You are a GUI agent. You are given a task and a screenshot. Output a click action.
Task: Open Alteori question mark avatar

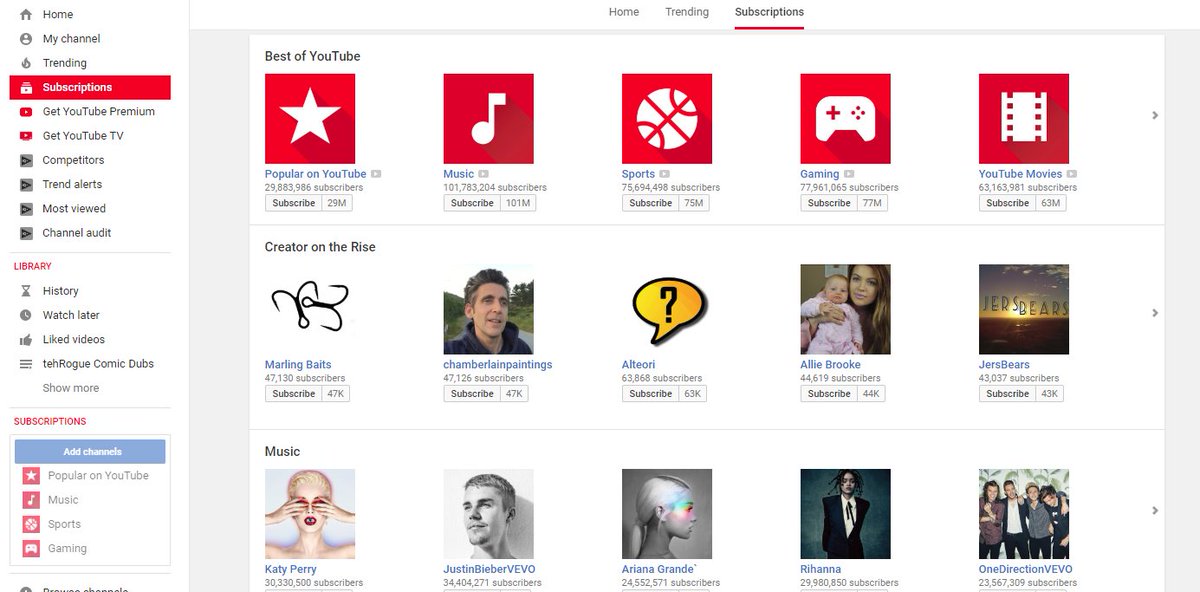667,309
